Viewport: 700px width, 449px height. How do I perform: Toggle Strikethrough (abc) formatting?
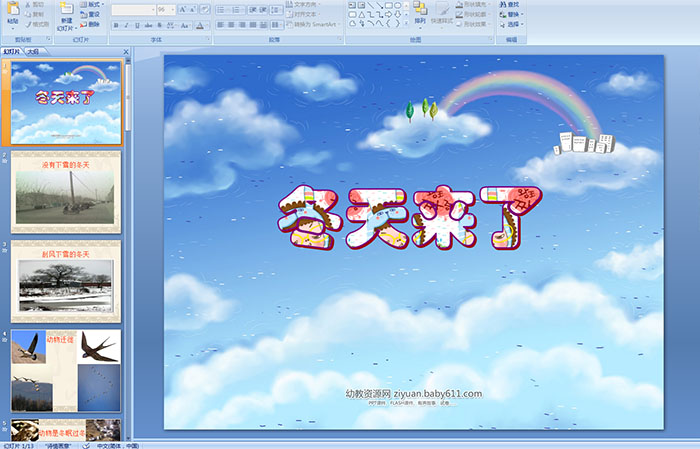pyautogui.click(x=148, y=25)
